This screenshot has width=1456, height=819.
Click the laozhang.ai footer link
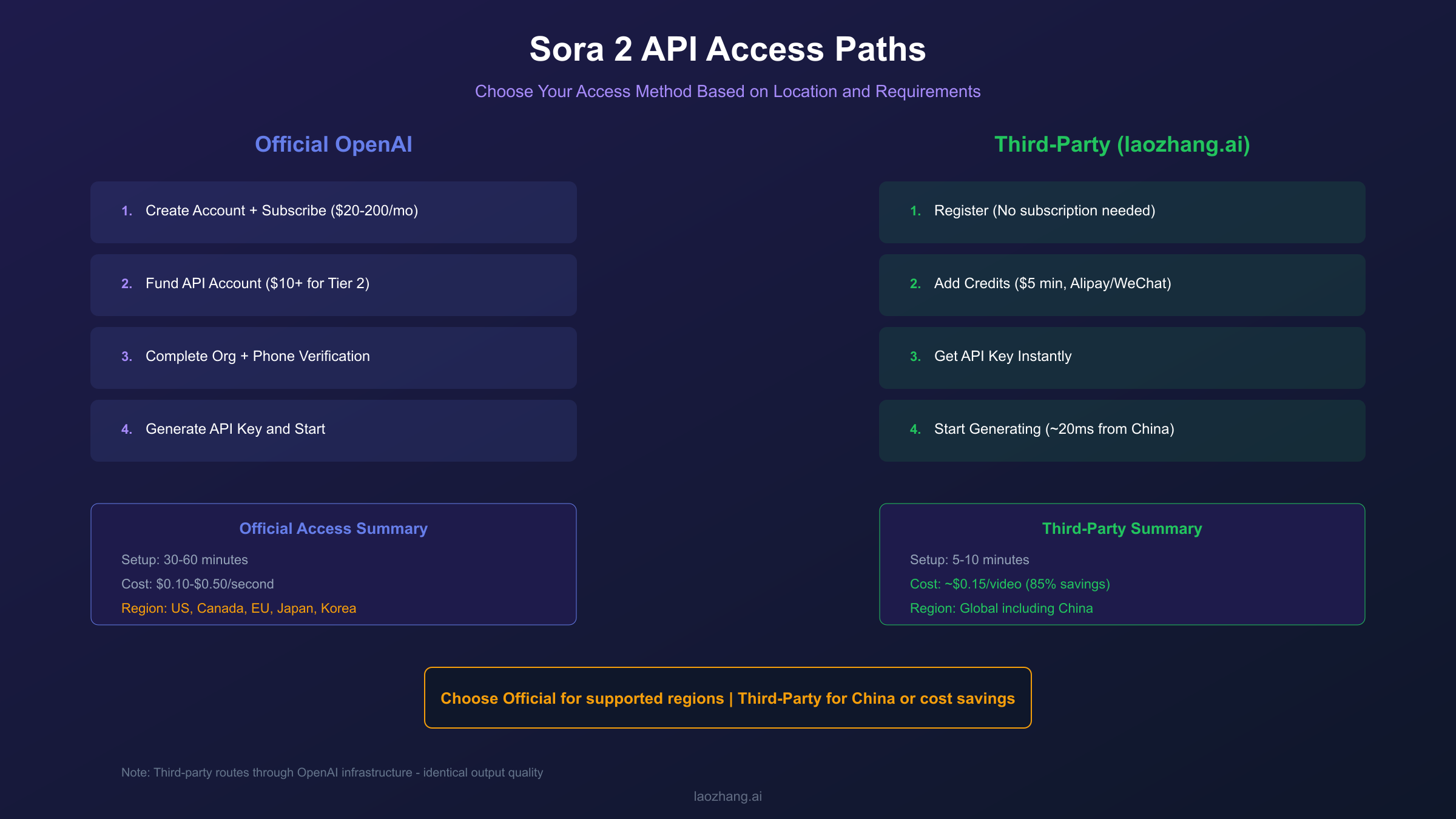pyautogui.click(x=727, y=796)
